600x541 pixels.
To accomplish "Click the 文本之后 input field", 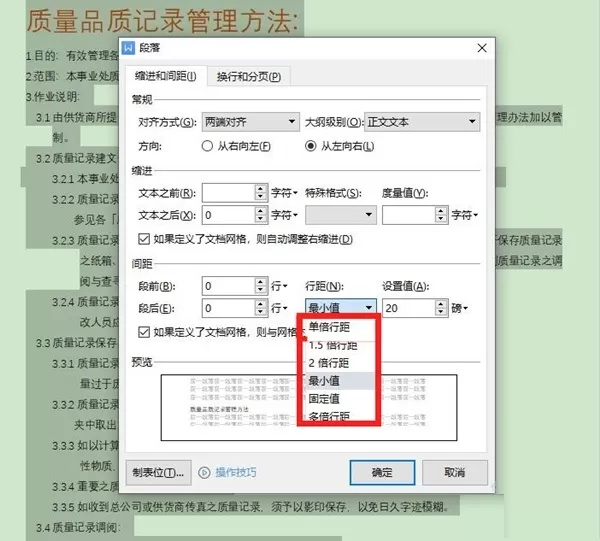I will (x=228, y=215).
